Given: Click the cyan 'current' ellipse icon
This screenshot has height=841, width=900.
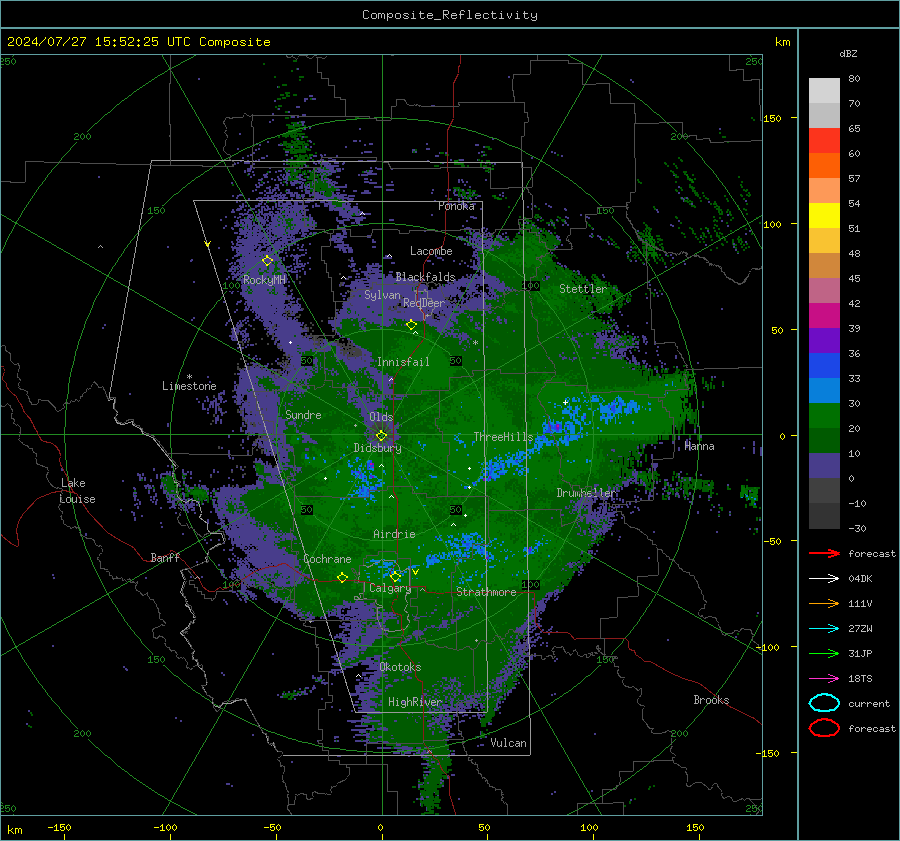Looking at the screenshot, I should 824,703.
